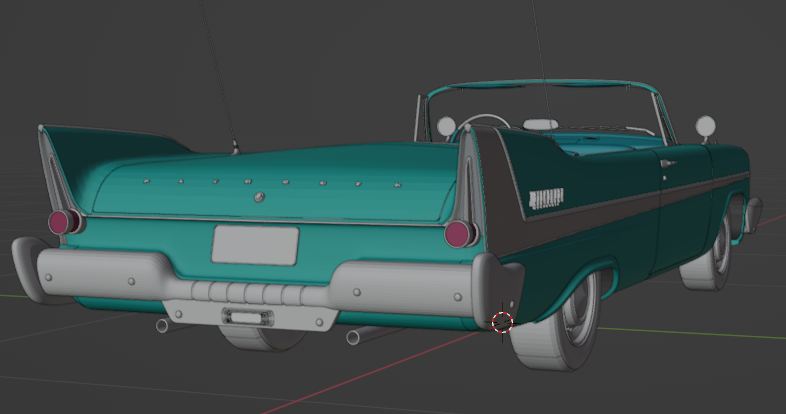Select the round right side mirror
This screenshot has width=786, height=414.
(x=706, y=126)
